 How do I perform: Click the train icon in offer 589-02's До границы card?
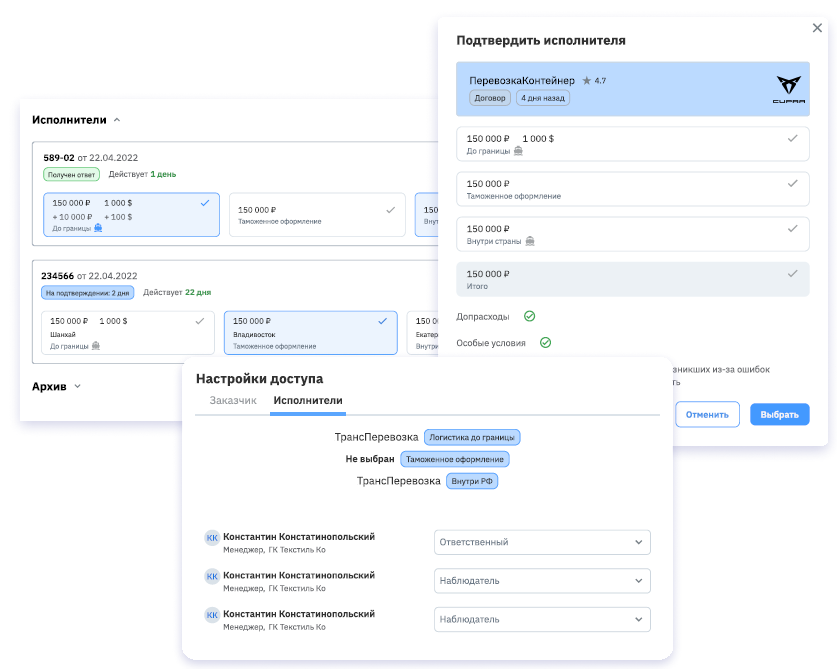coord(98,228)
